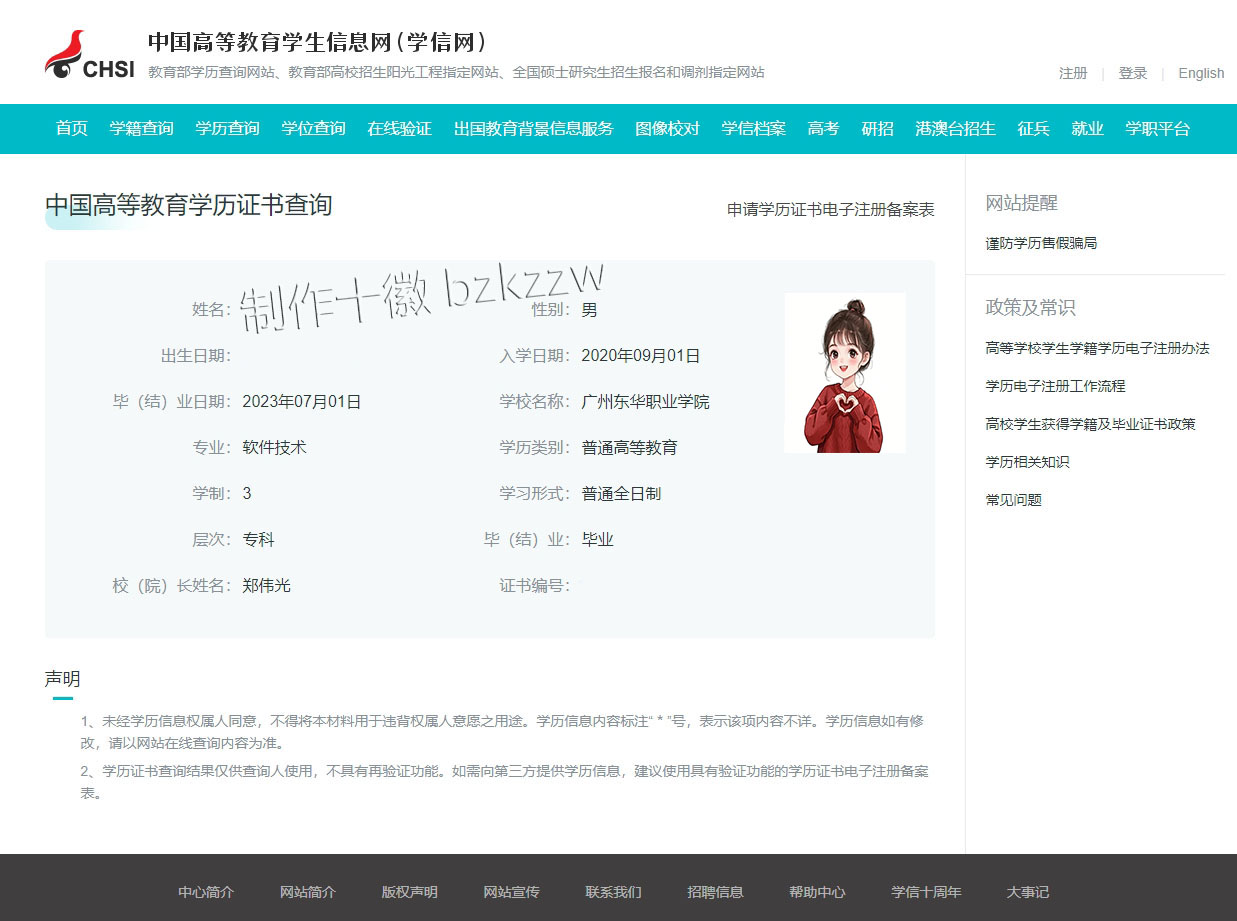Open 学位查询 section

pyautogui.click(x=313, y=128)
